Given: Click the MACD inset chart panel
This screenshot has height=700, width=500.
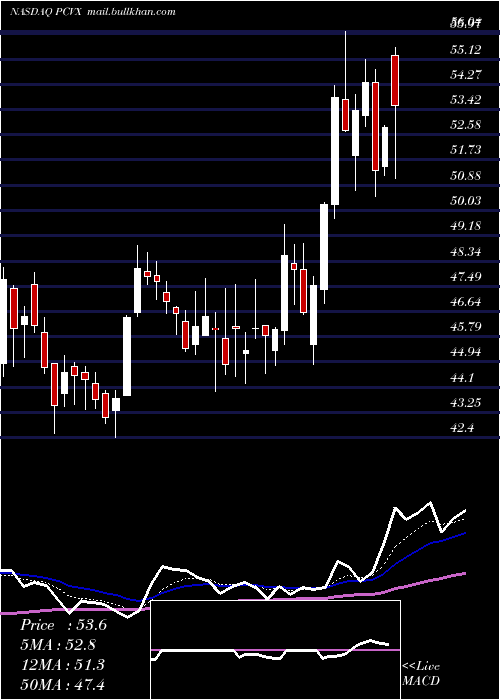Looking at the screenshot, I should (x=275, y=650).
